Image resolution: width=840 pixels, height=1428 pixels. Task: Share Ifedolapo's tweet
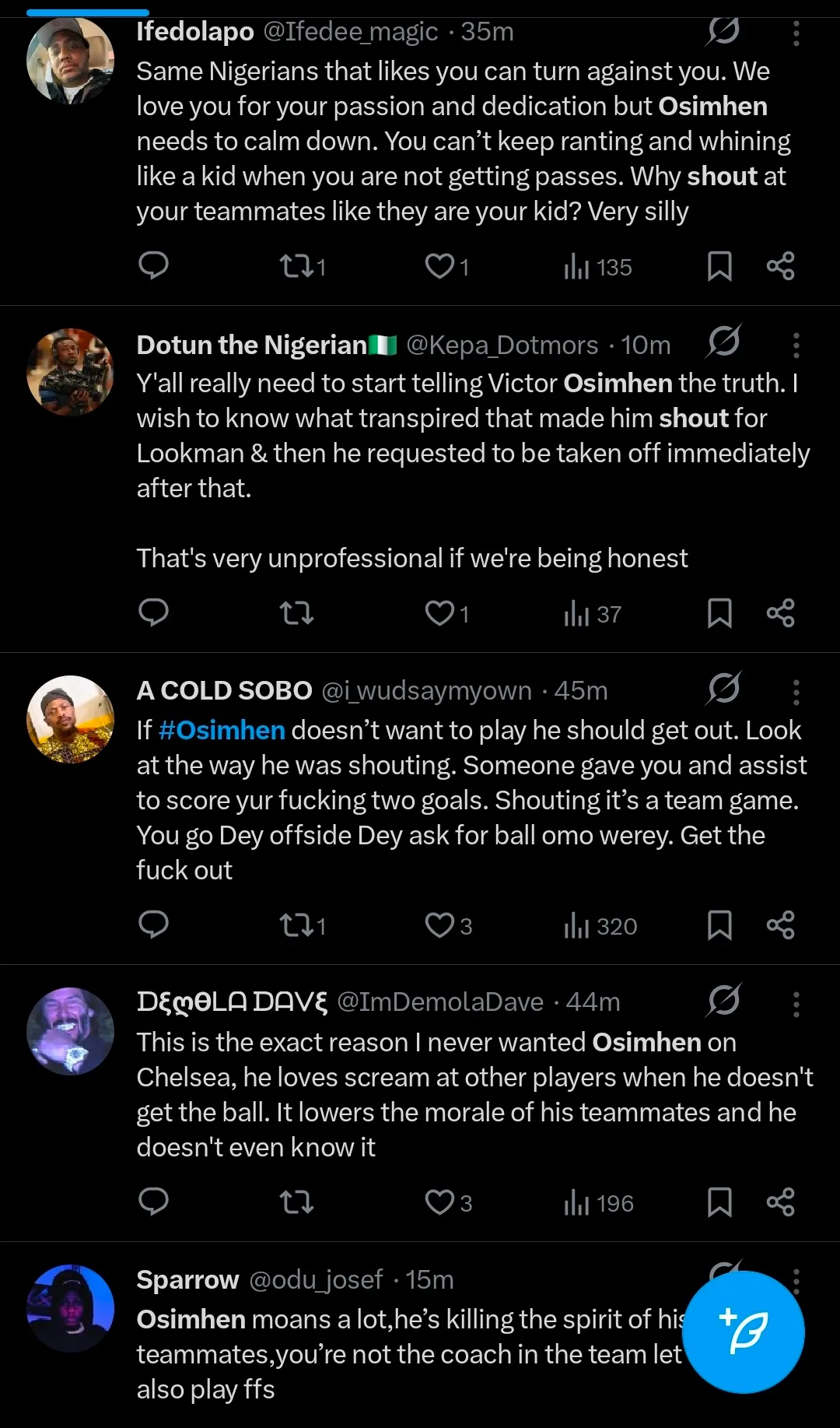780,266
